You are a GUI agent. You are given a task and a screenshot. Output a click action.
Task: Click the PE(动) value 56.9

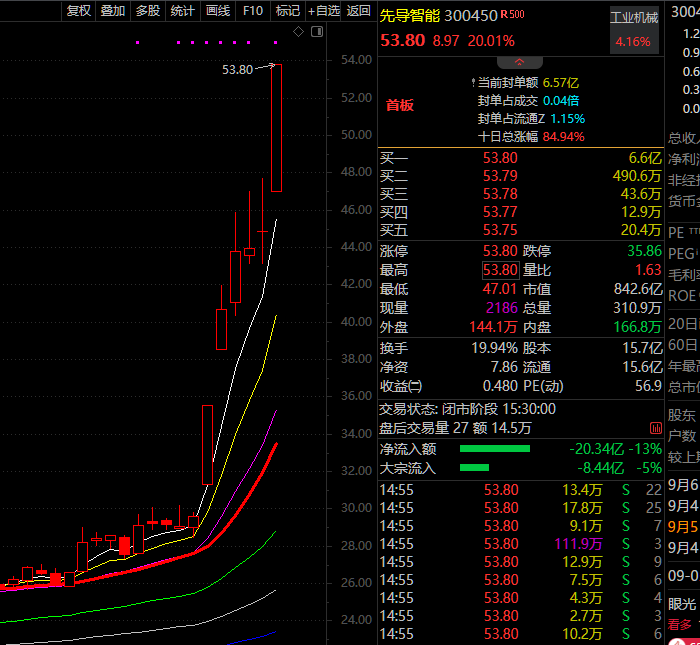648,386
